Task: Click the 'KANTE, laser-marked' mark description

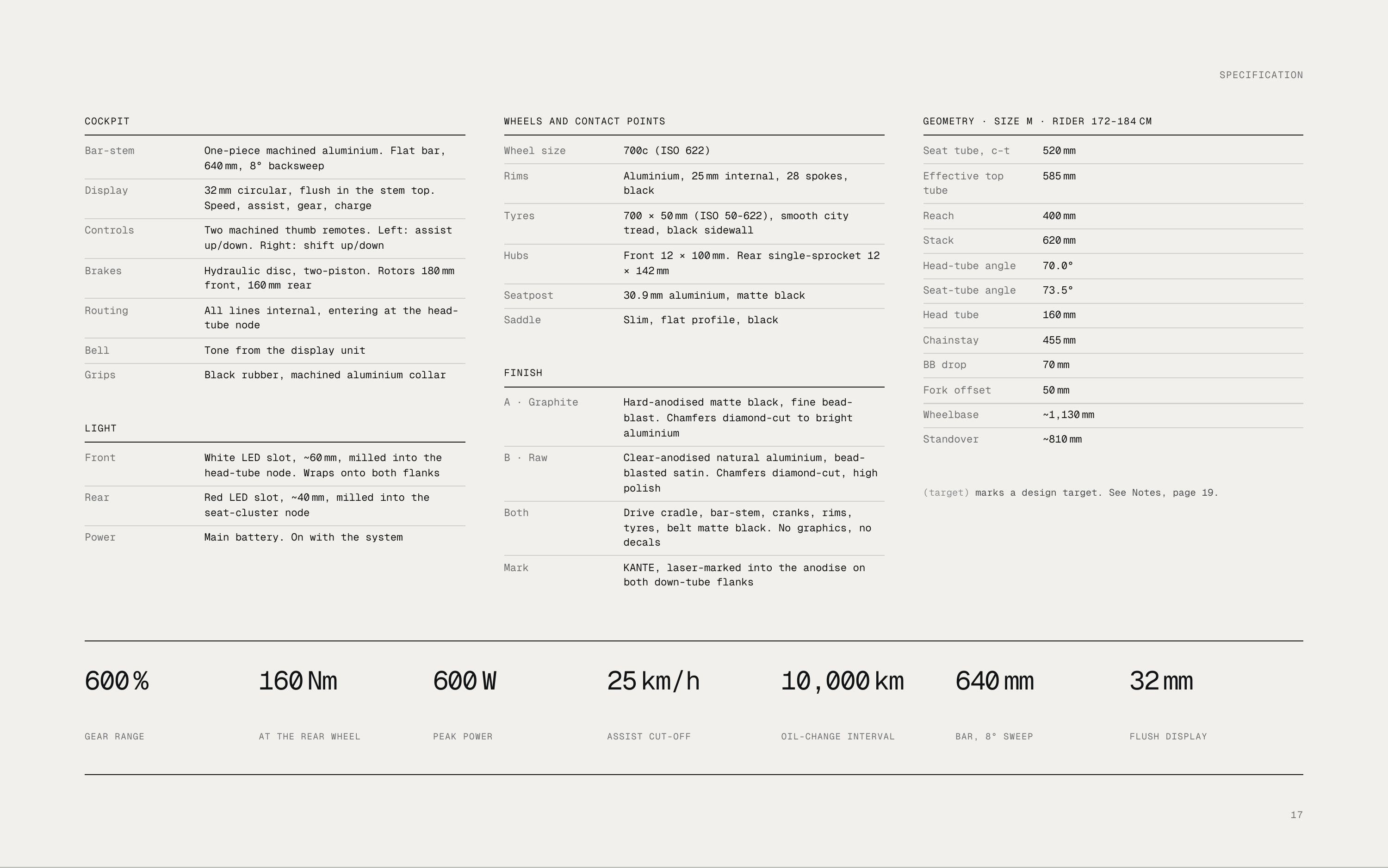Action: 744,575
